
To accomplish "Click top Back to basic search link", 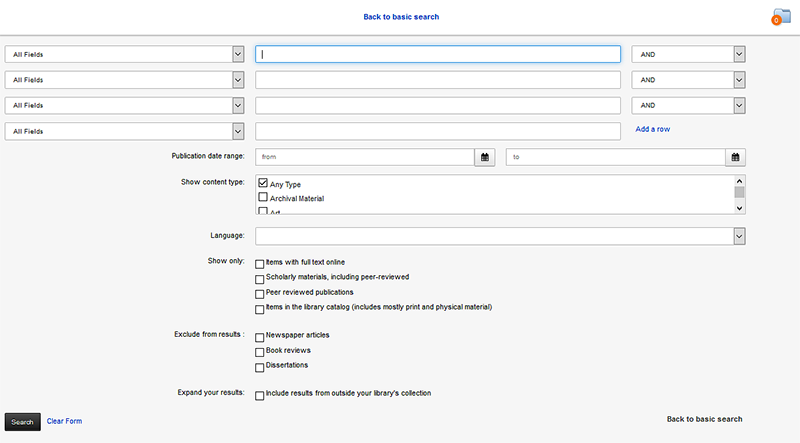I will click(x=401, y=17).
